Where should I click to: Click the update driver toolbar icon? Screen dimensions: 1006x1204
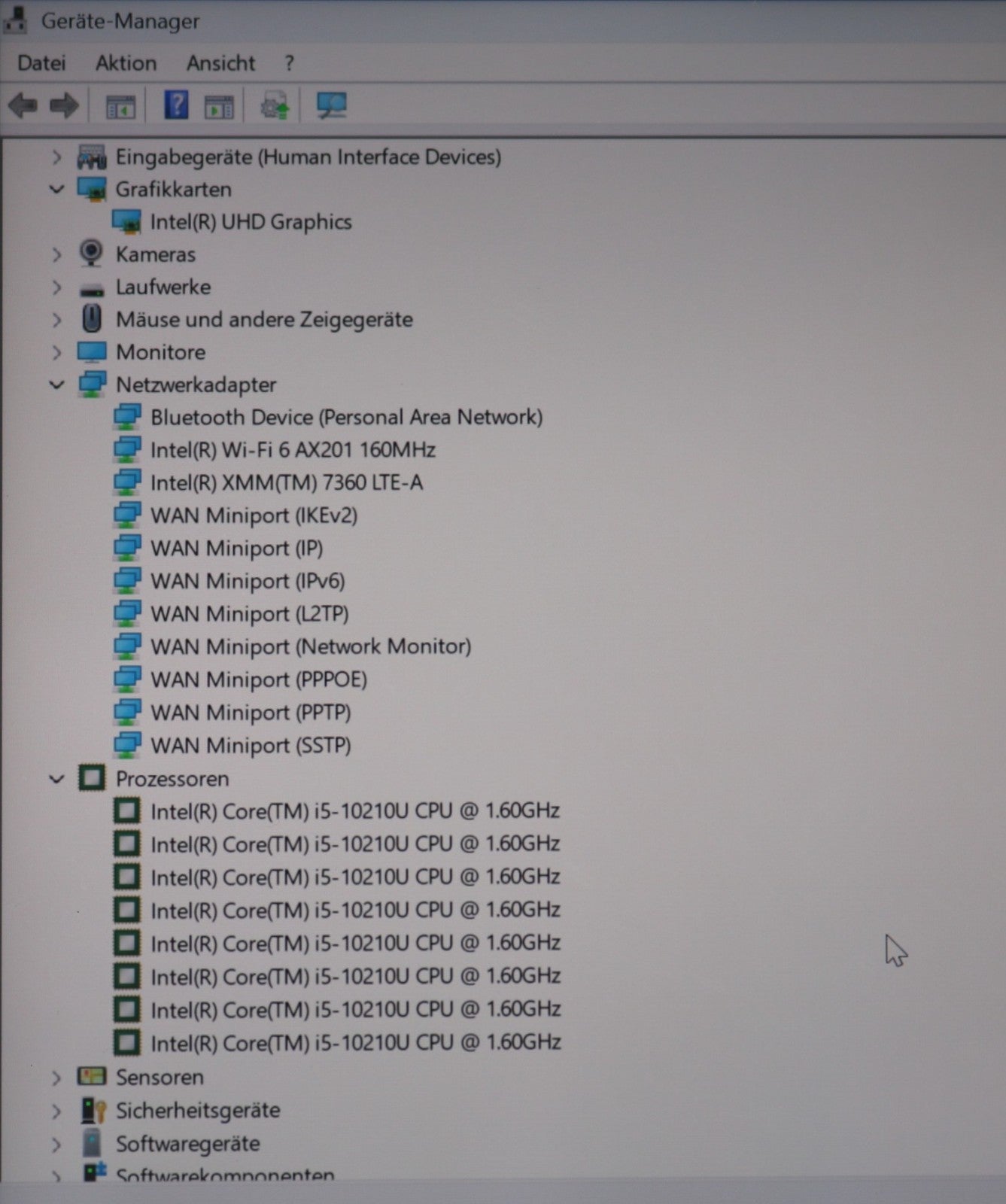coord(275,106)
